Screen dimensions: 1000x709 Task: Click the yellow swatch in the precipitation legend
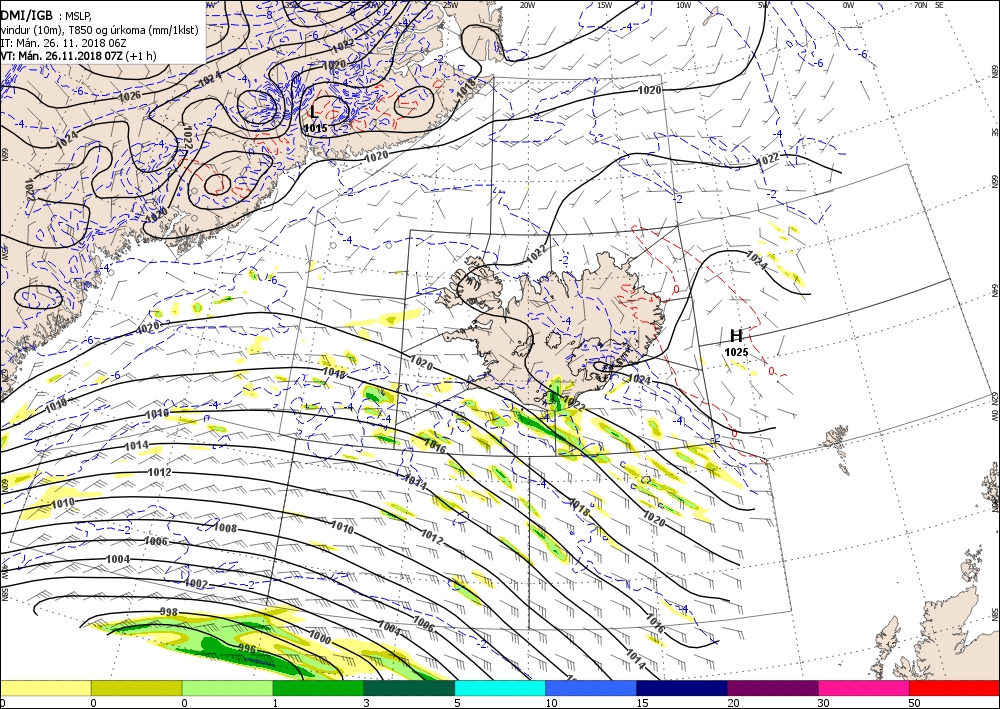[45, 688]
